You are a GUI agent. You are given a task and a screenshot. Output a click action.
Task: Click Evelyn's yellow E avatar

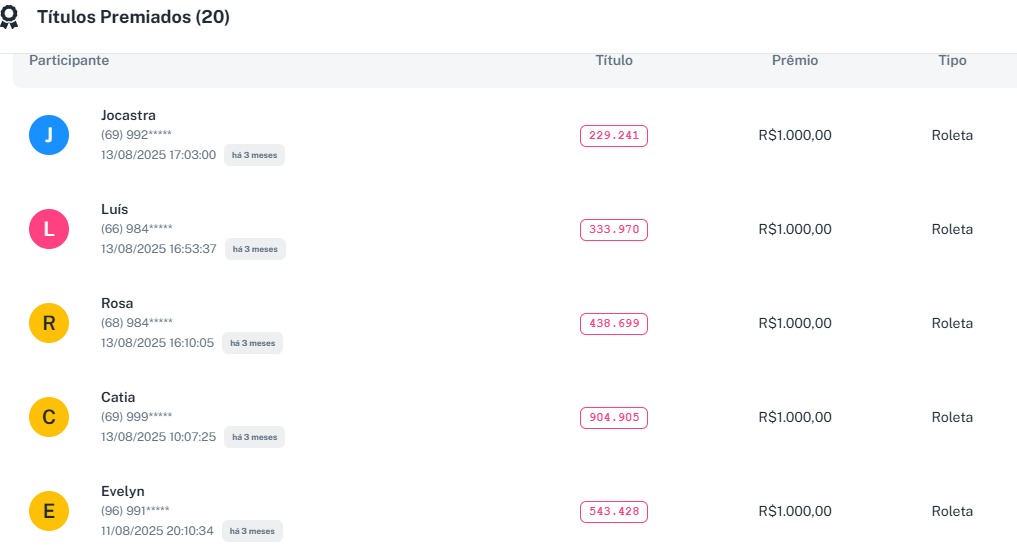tap(49, 511)
